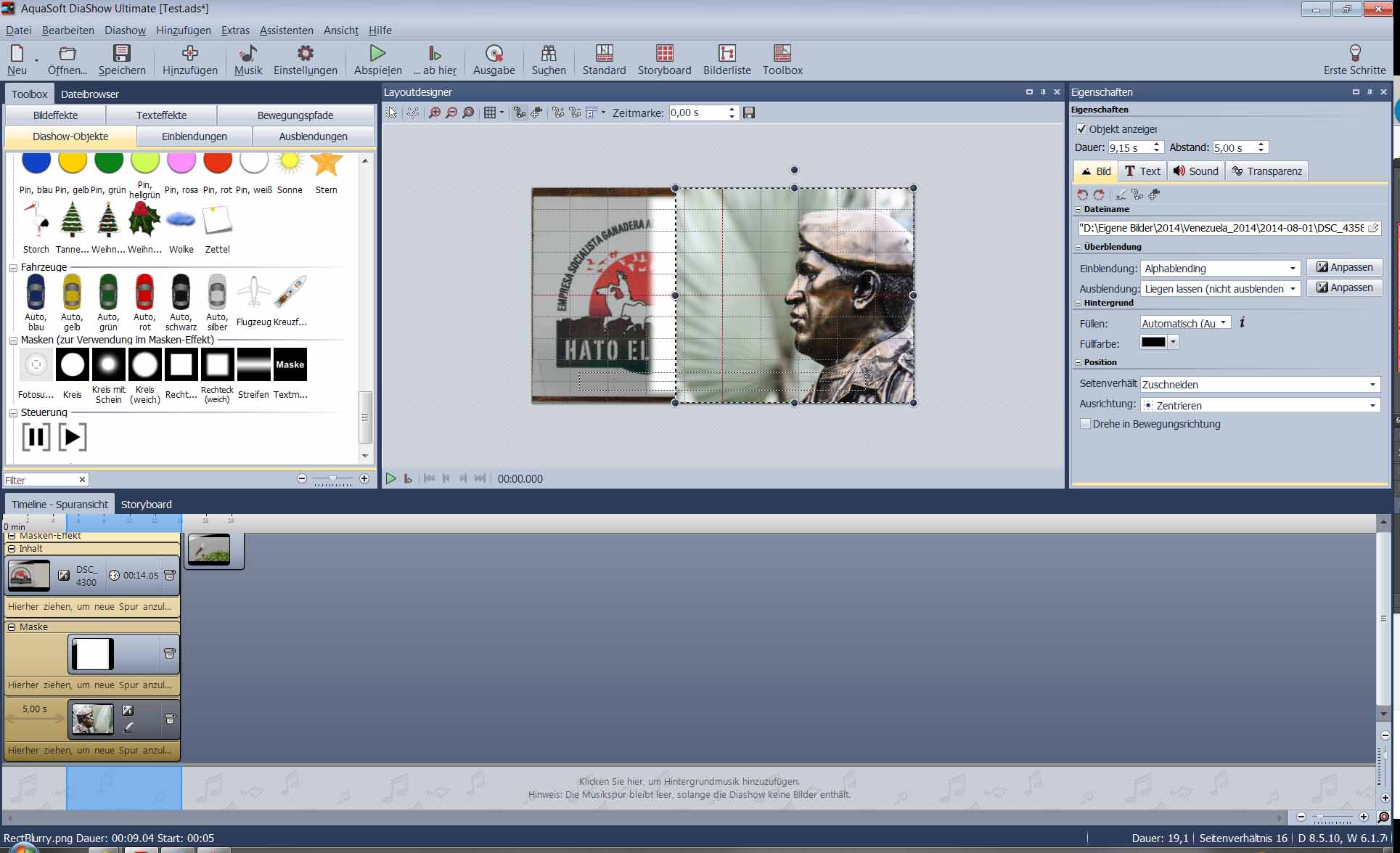
Task: Expand the Ausrichtung Zentrieren dropdown
Action: pos(1372,406)
